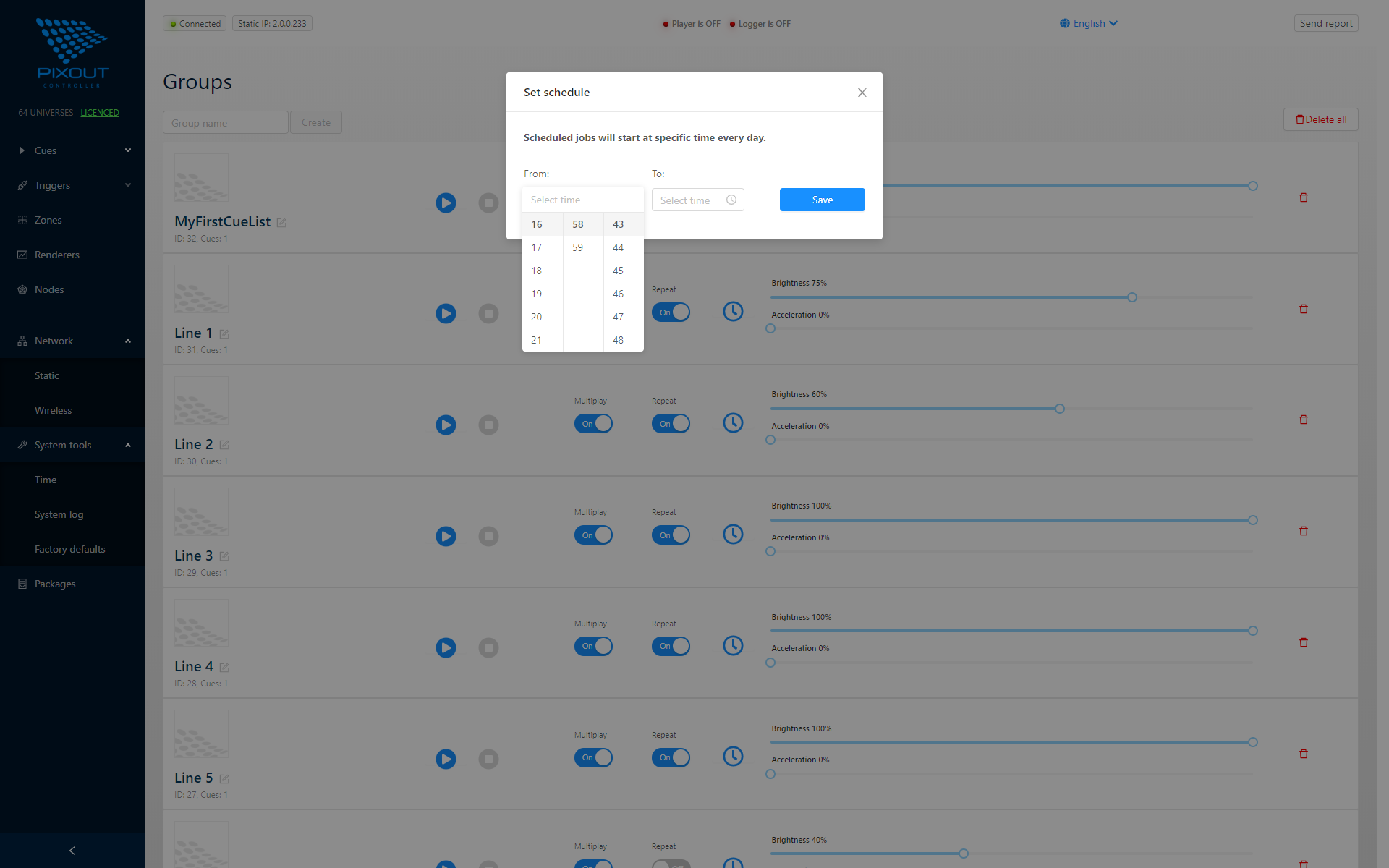The height and width of the screenshot is (868, 1389).
Task: Open the English language dropdown
Action: [x=1088, y=23]
